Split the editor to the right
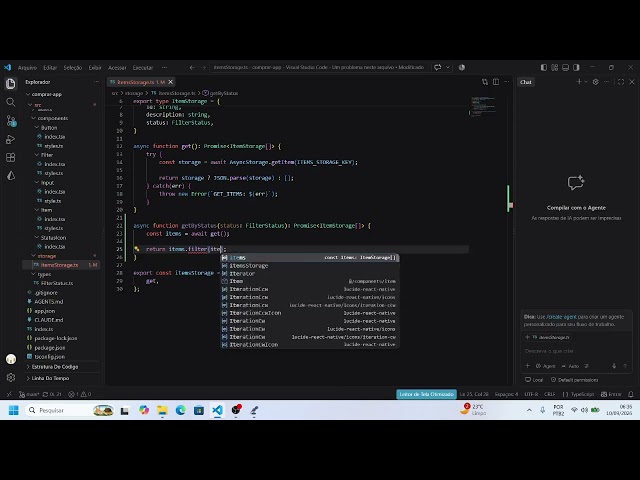 (x=496, y=82)
